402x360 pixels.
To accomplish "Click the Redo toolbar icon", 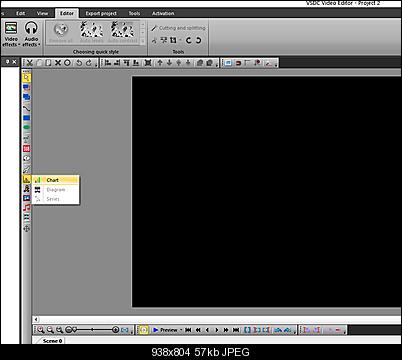I will [89, 63].
